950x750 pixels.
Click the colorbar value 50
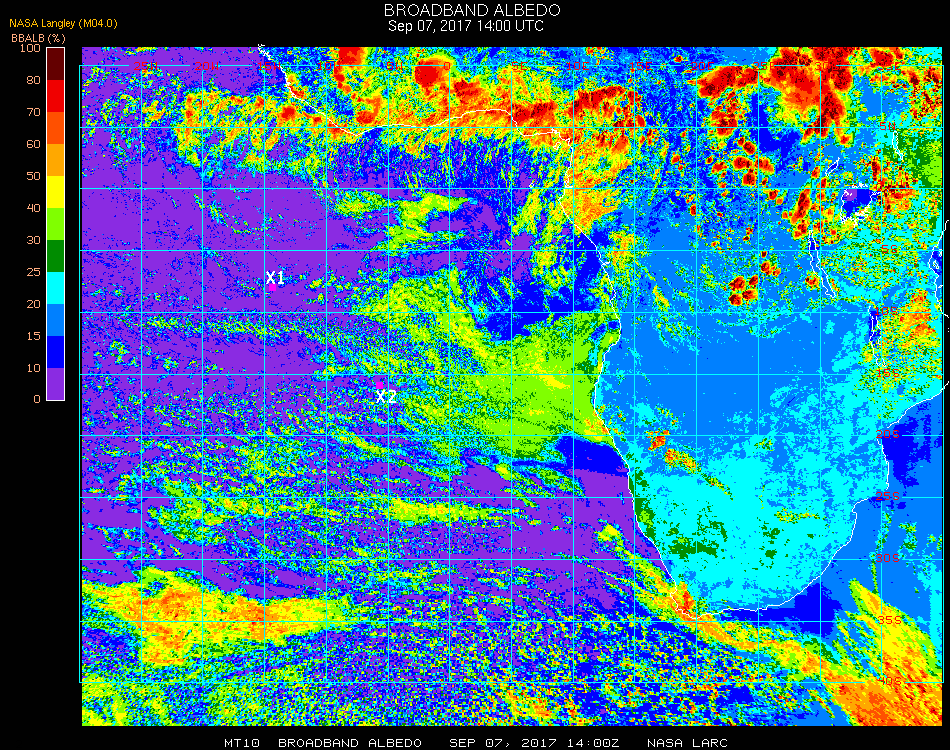pos(33,176)
